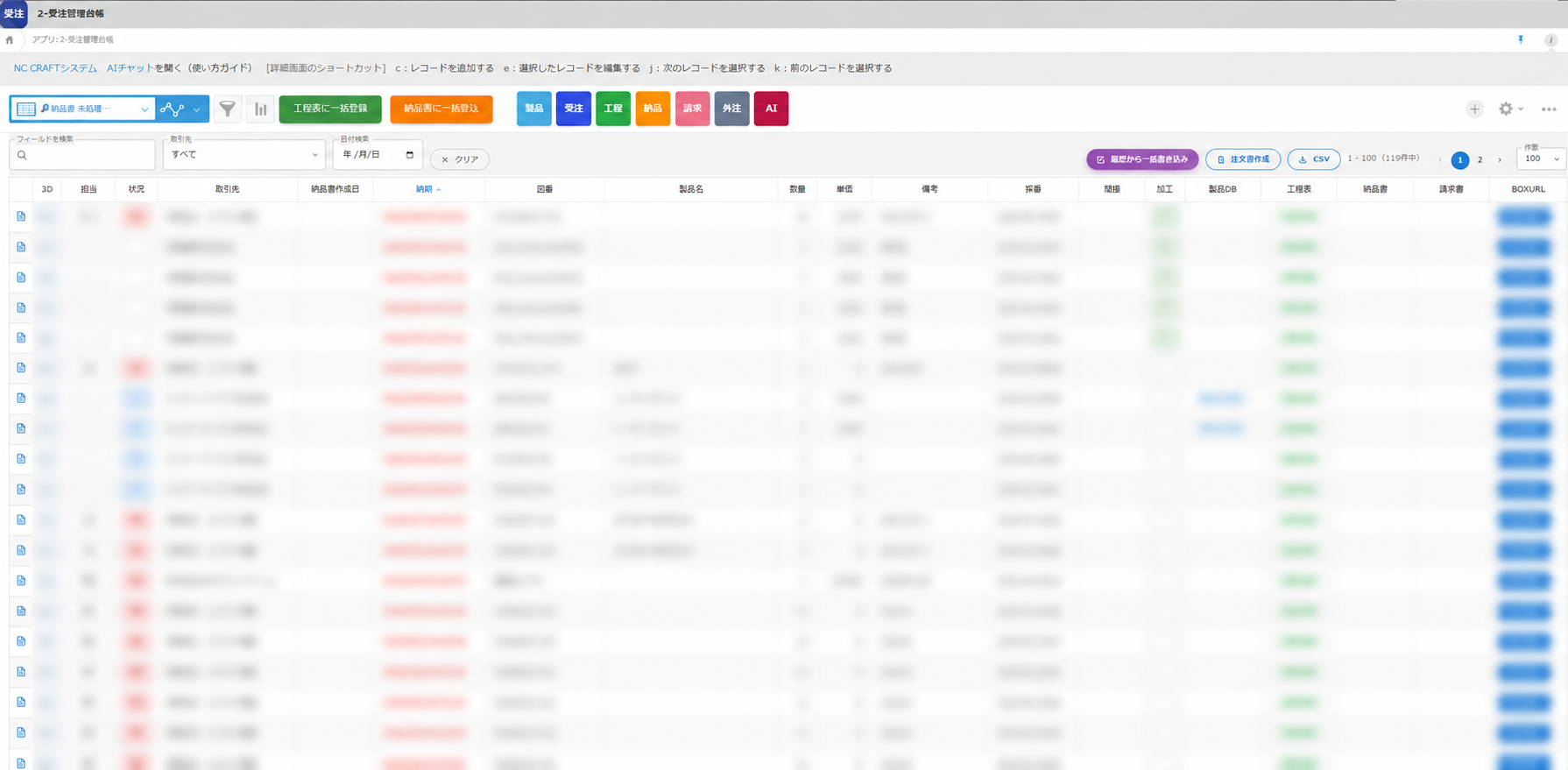The width and height of the screenshot is (1568, 770).
Task: Change the 100 records-per-page dropdown
Action: (1541, 159)
